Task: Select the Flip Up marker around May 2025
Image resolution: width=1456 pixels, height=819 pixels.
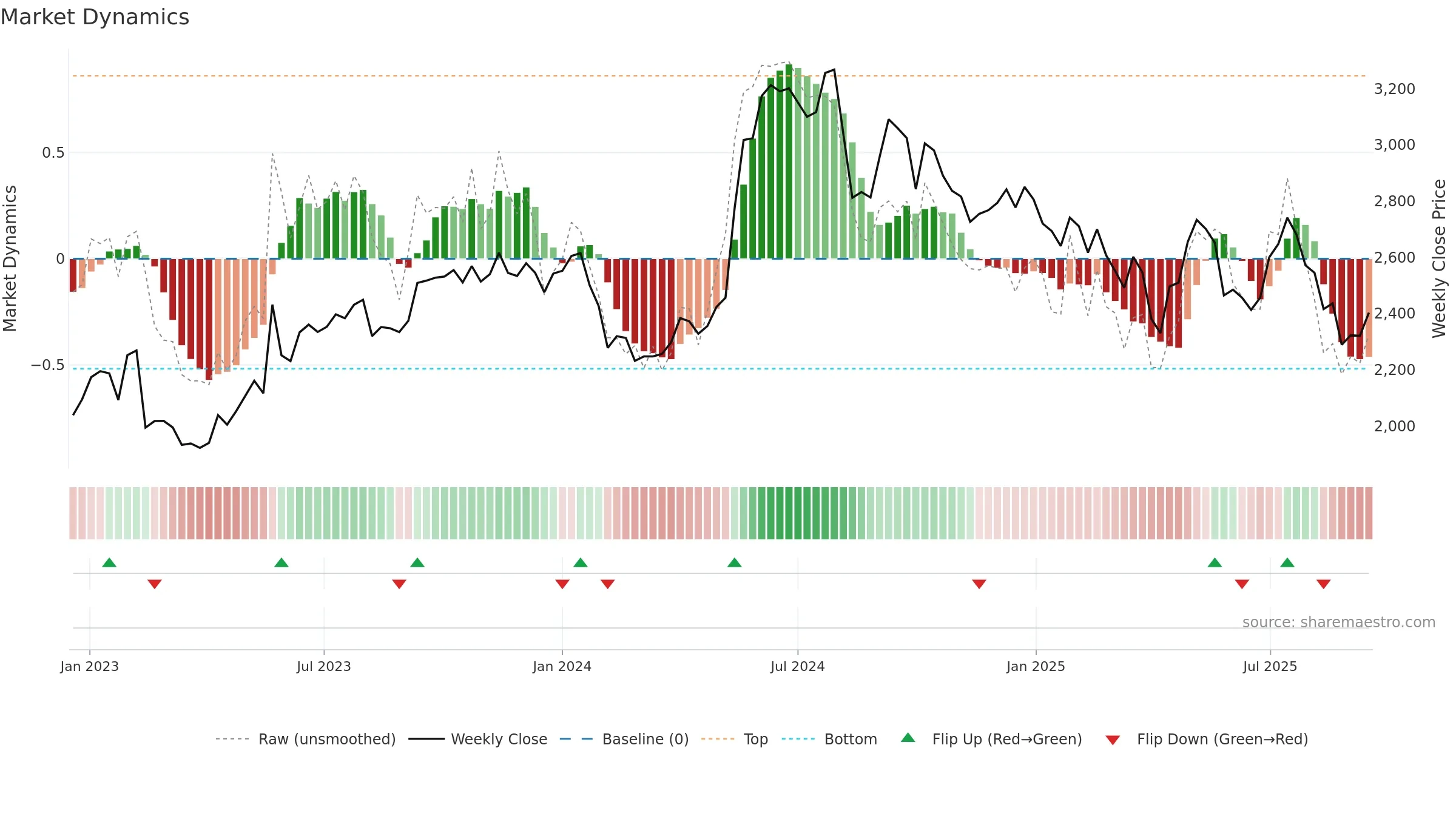Action: click(x=1215, y=562)
